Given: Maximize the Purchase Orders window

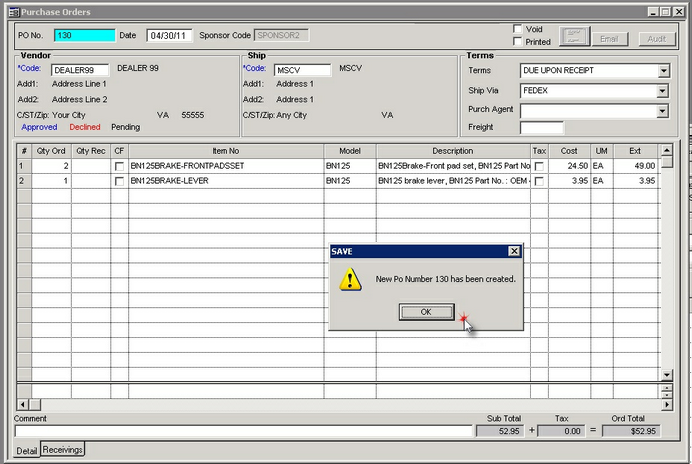Looking at the screenshot, I should tap(665, 11).
